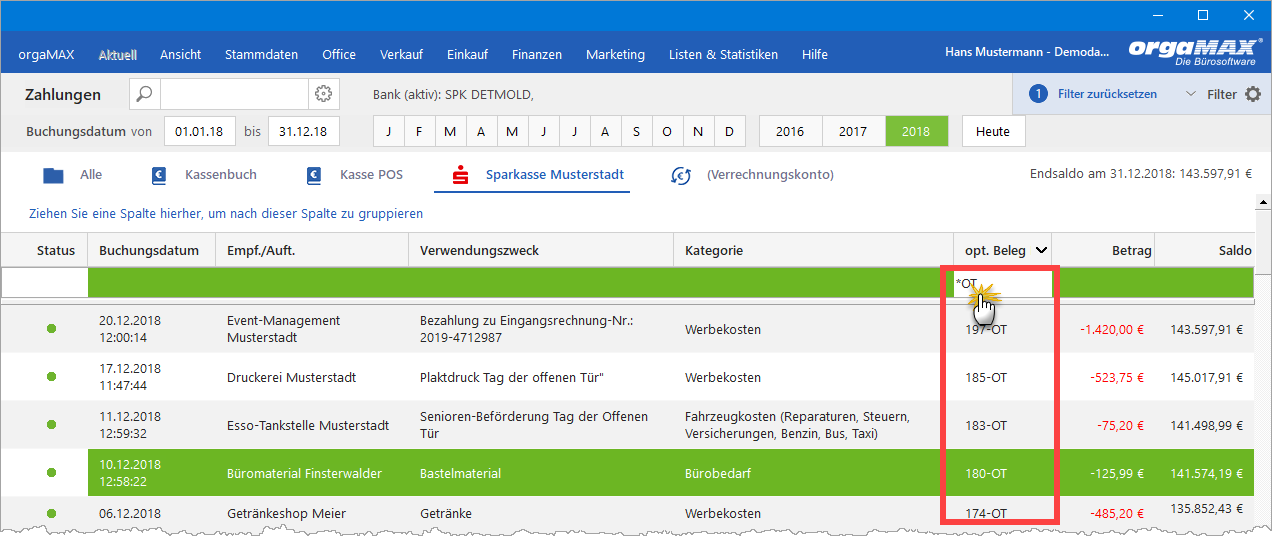The height and width of the screenshot is (536, 1272).
Task: Click the search magnifier icon
Action: coord(145,94)
